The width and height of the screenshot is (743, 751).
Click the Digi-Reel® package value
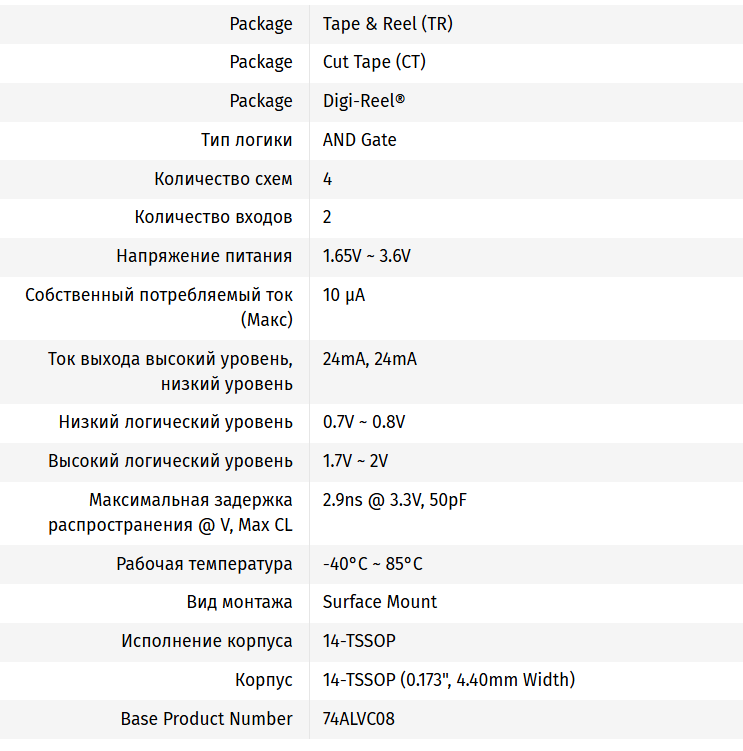pyautogui.click(x=364, y=101)
